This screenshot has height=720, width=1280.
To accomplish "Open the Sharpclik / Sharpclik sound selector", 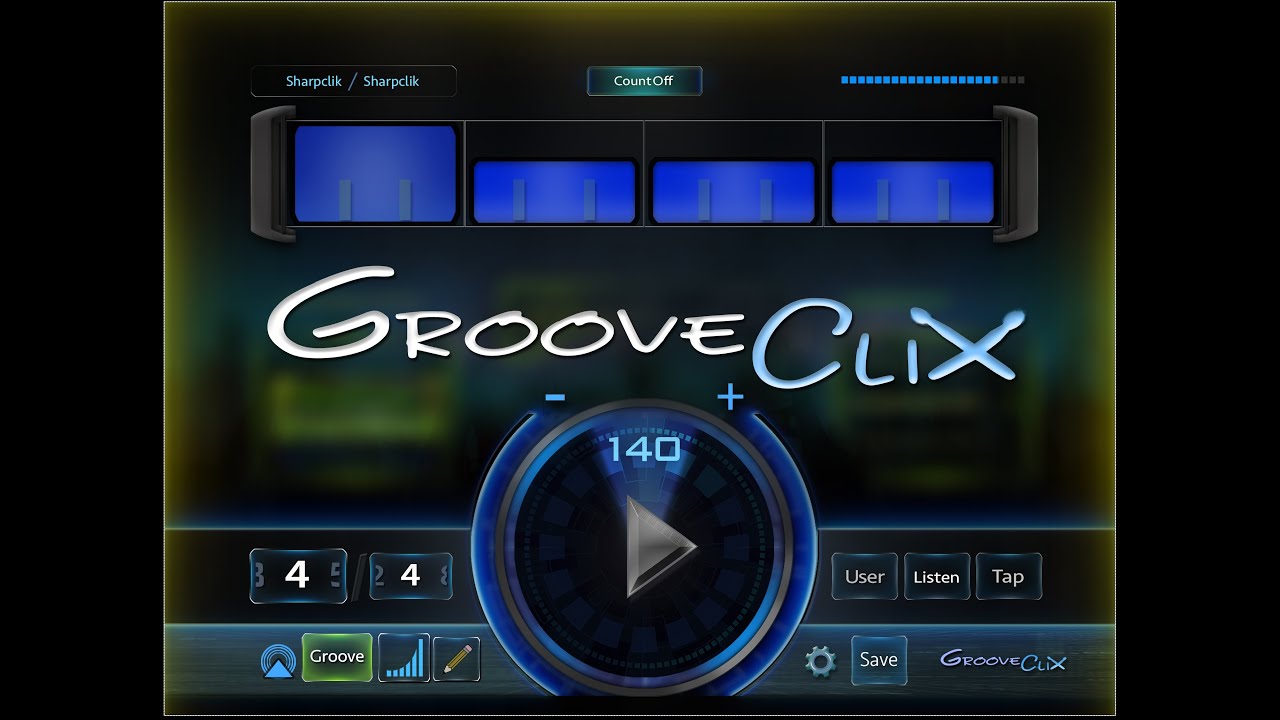I will [x=353, y=81].
